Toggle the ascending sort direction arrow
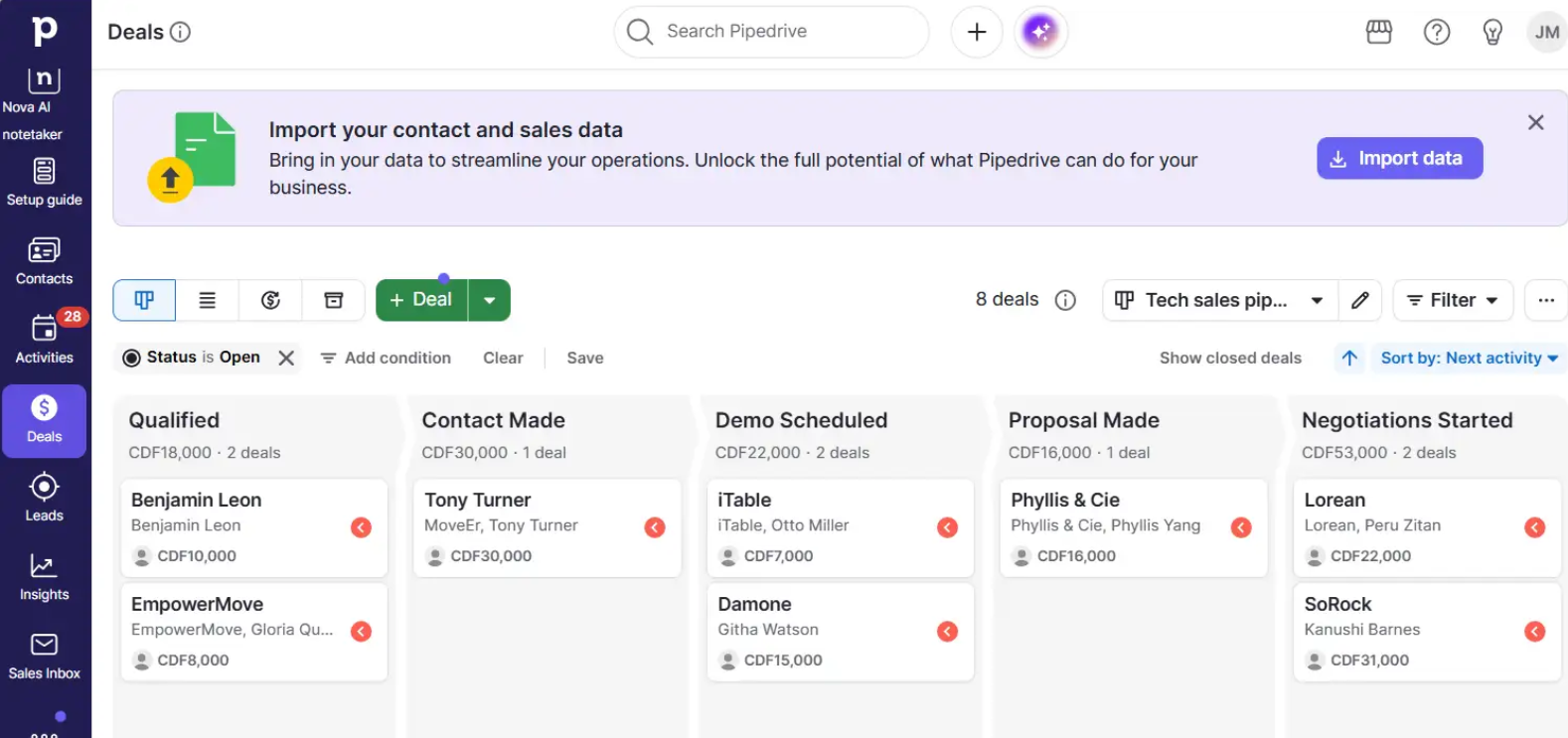This screenshot has width=1568, height=738. click(x=1349, y=358)
